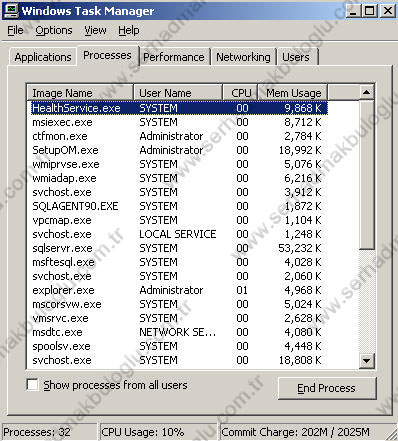Image resolution: width=398 pixels, height=441 pixels.
Task: Select the mscorsvw.exe process
Action: pos(179,304)
